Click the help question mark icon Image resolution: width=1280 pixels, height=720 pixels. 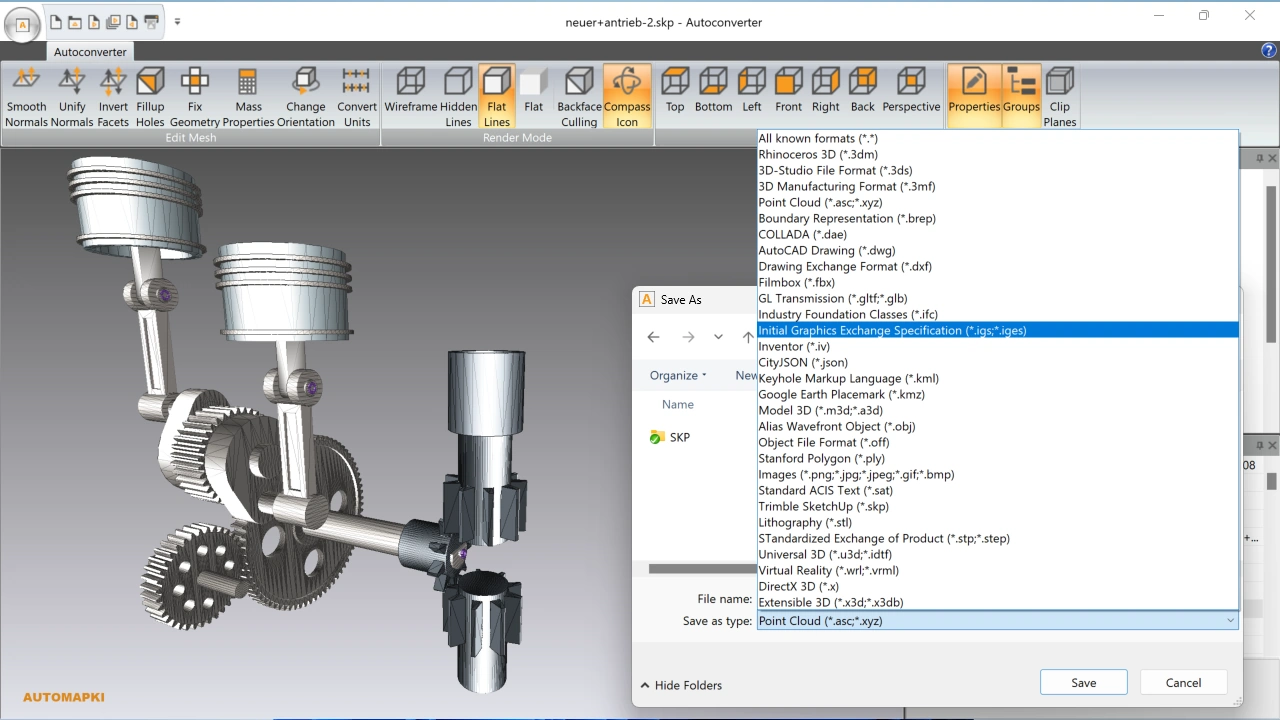(1269, 51)
